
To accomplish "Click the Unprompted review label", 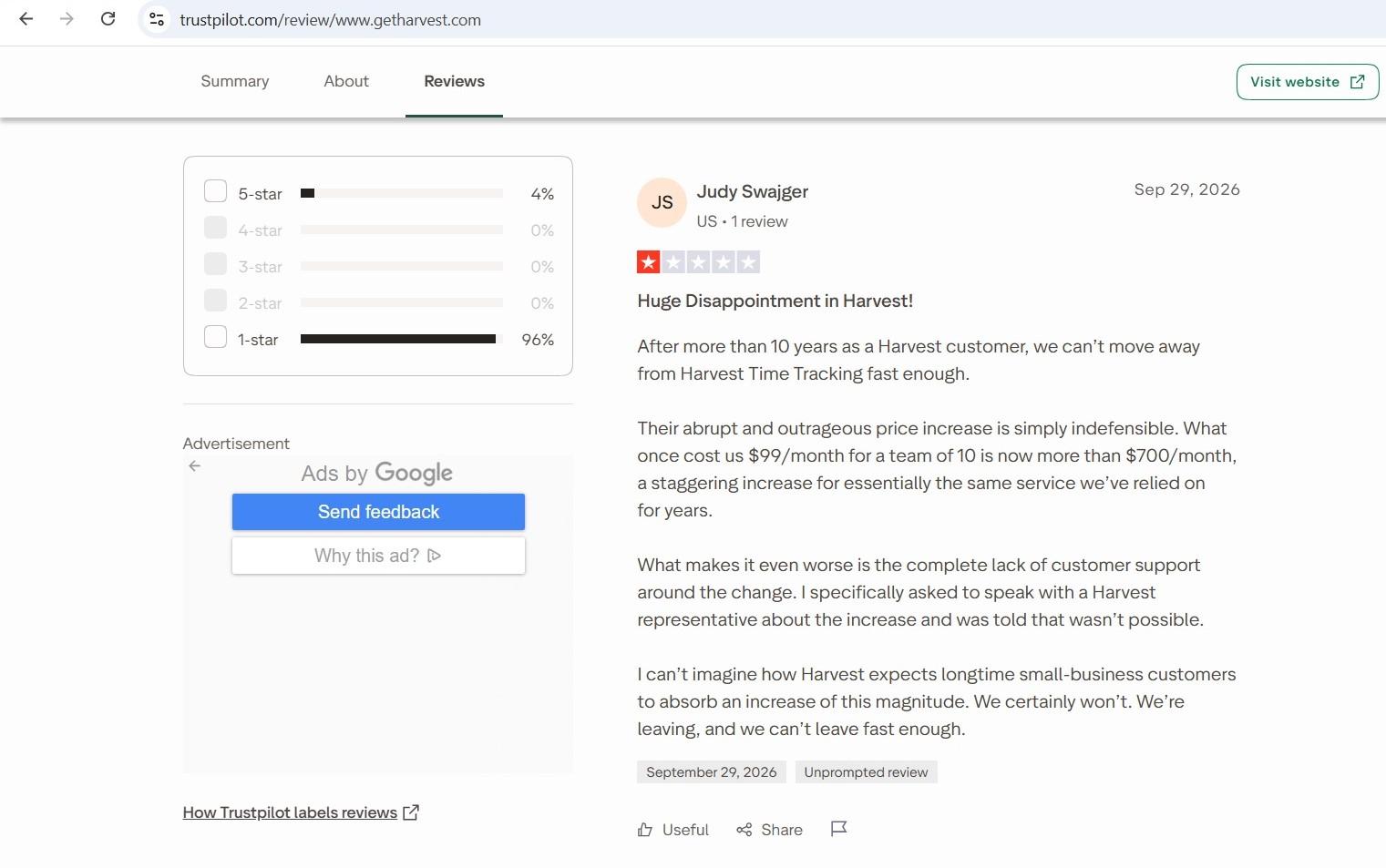I will 866,772.
